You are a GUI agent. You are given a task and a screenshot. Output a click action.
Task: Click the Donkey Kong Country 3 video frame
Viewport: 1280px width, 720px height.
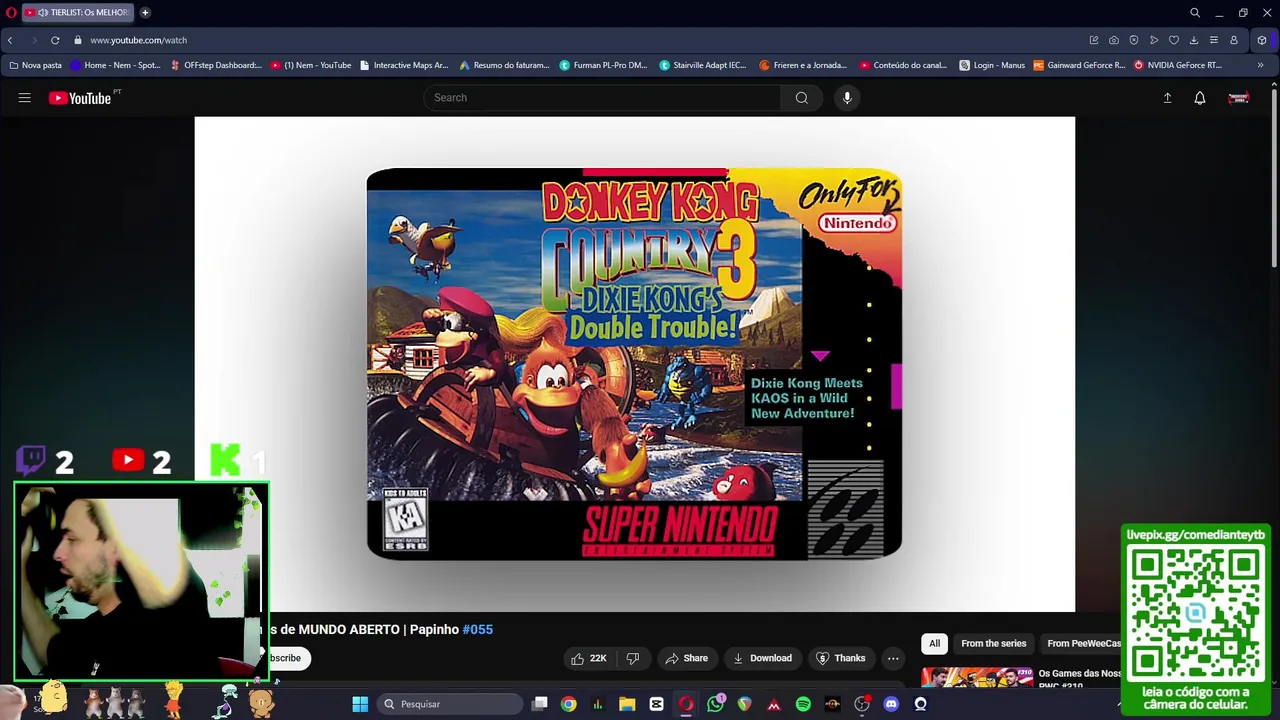[x=635, y=364]
